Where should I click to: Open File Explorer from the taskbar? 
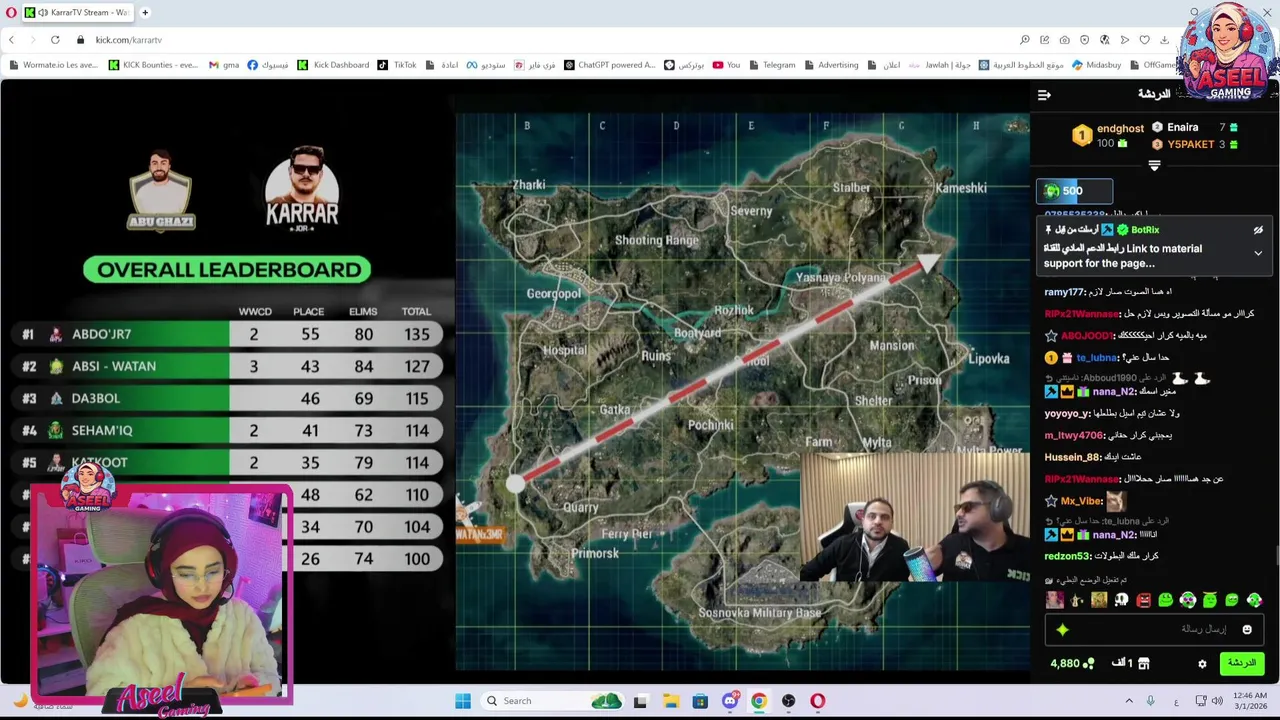[671, 701]
